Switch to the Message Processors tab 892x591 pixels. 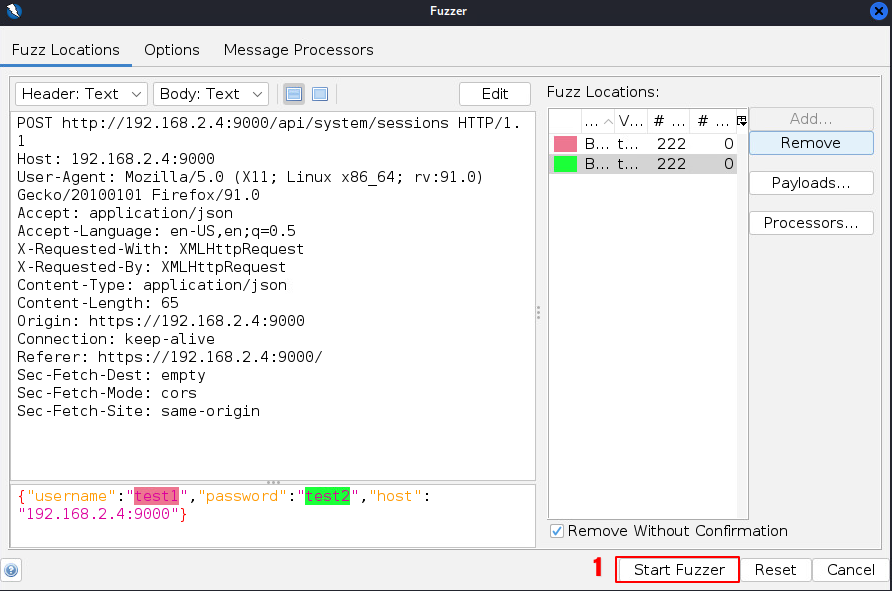pyautogui.click(x=298, y=50)
